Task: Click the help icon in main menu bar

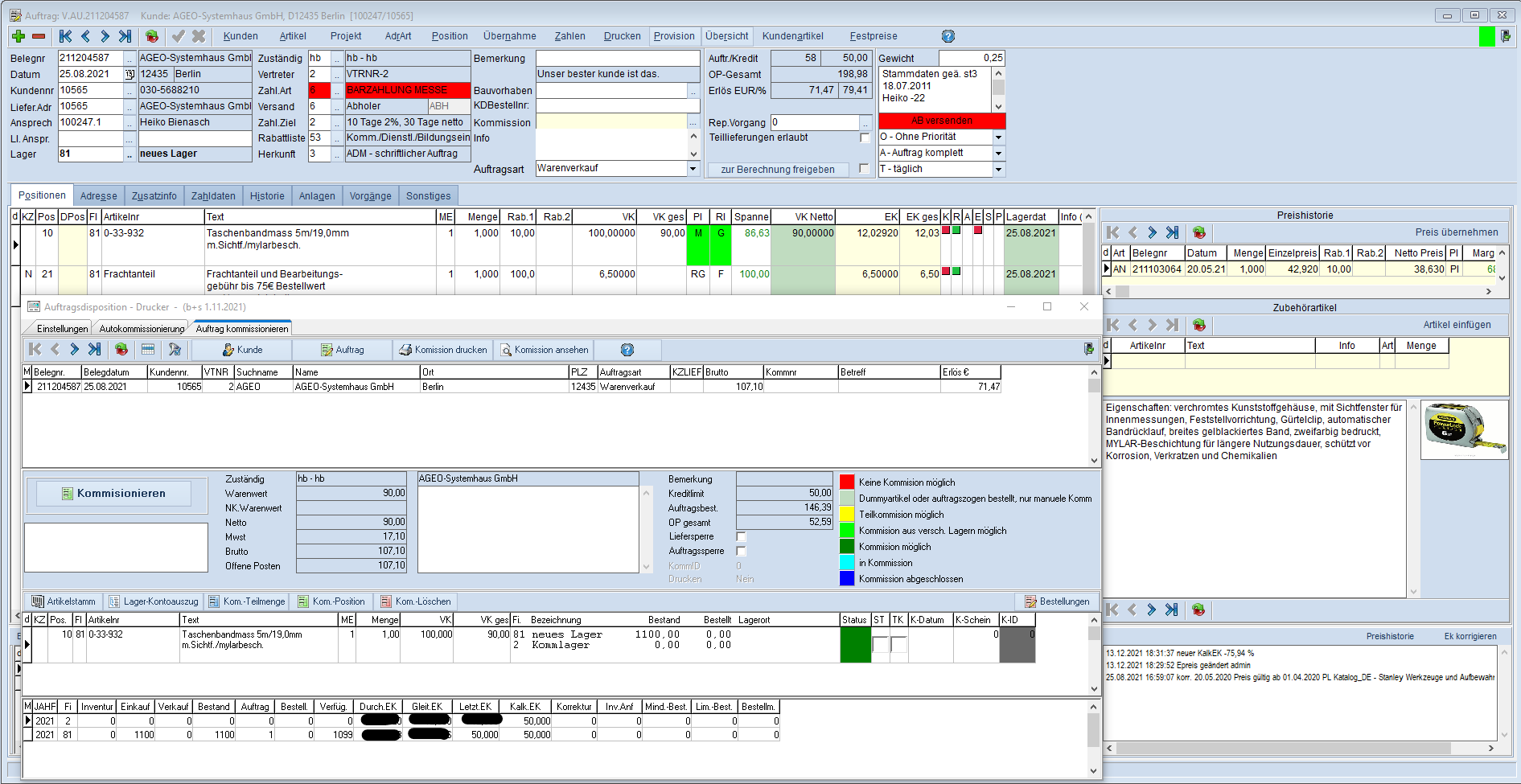Action: (x=948, y=36)
